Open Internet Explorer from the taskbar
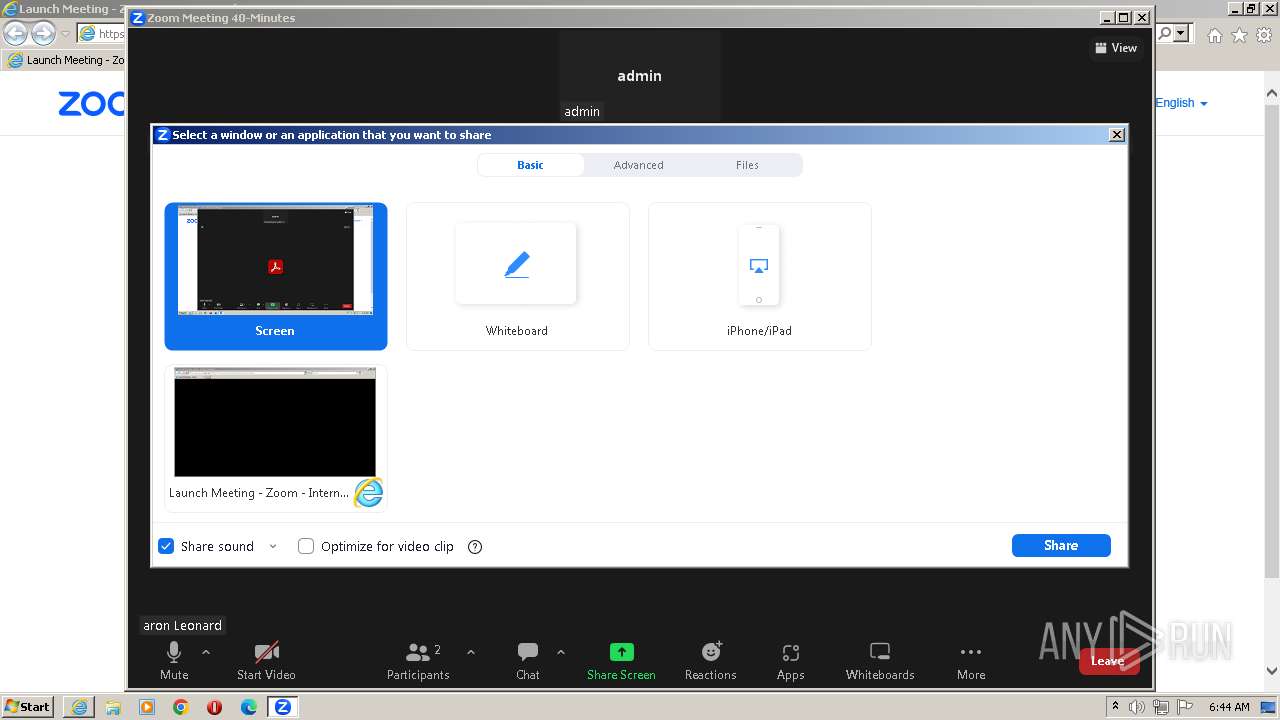This screenshot has width=1280, height=720. coord(79,707)
